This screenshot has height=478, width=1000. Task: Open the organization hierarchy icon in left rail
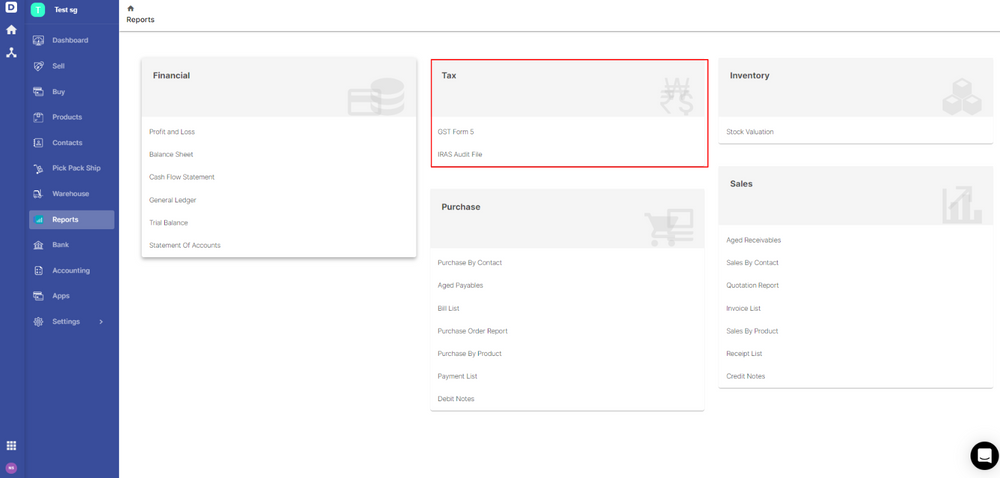point(11,52)
